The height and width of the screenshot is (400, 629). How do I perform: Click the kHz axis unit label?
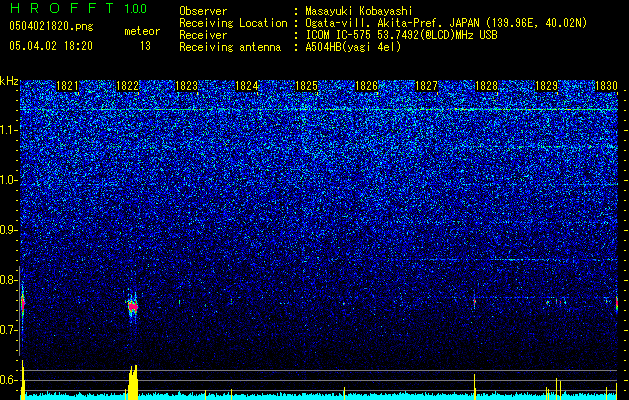(9, 81)
